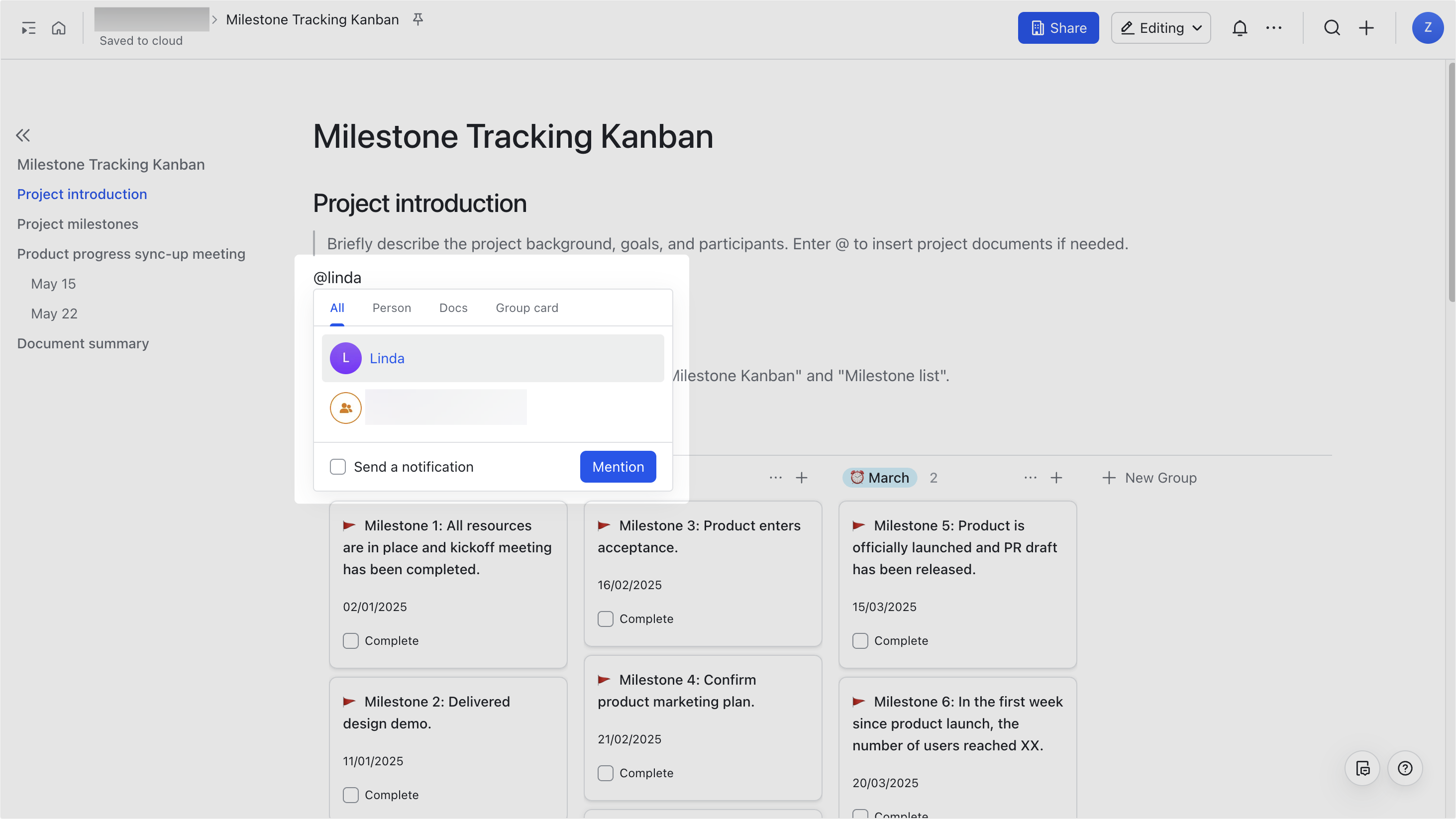Screen dimensions: 1456x819
Task: Click the Share button
Action: [x=1058, y=28]
